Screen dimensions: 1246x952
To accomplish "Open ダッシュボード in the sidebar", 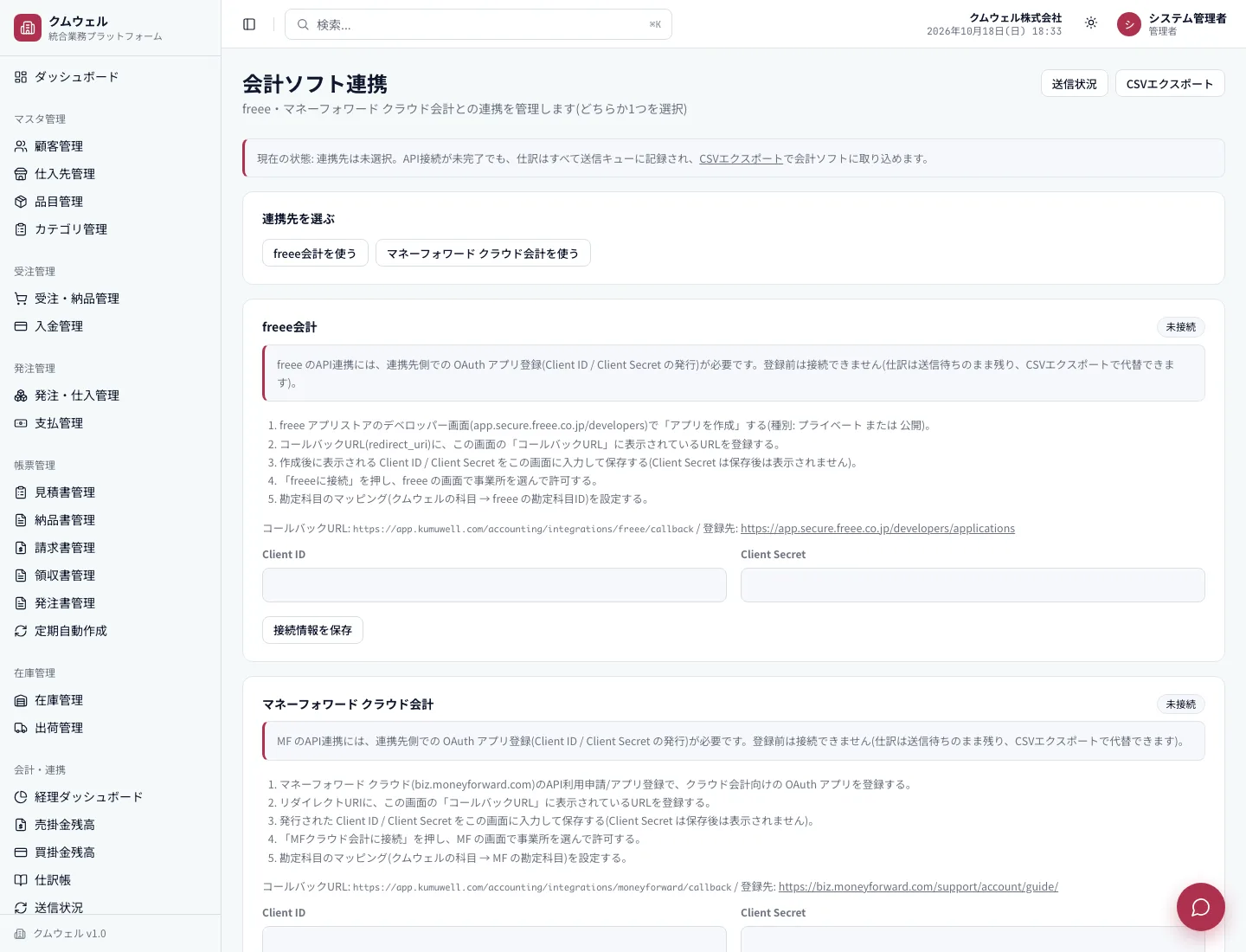I will pyautogui.click(x=110, y=77).
